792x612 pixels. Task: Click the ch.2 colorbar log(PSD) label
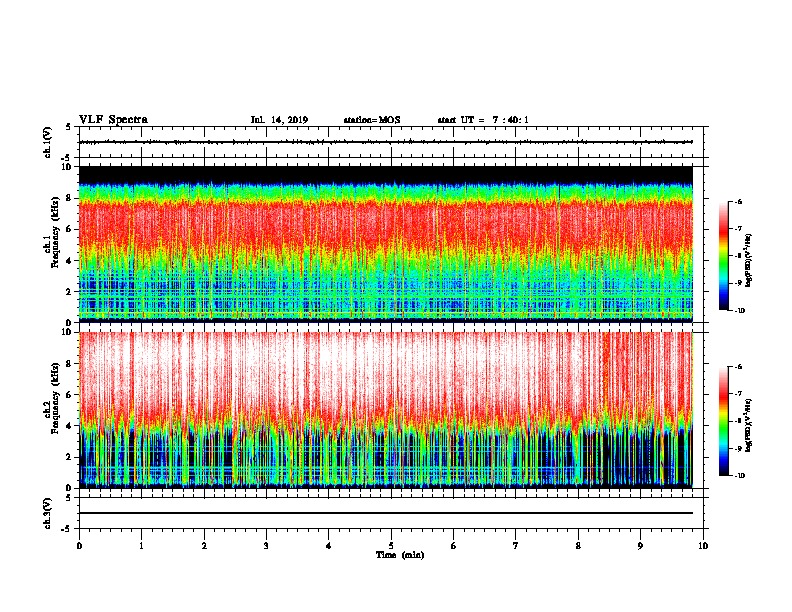coord(749,425)
